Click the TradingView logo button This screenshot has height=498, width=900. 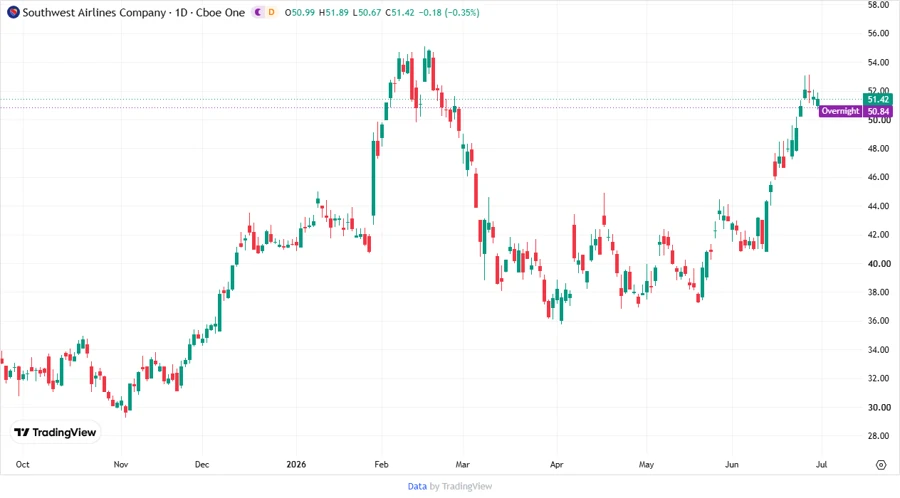point(56,433)
